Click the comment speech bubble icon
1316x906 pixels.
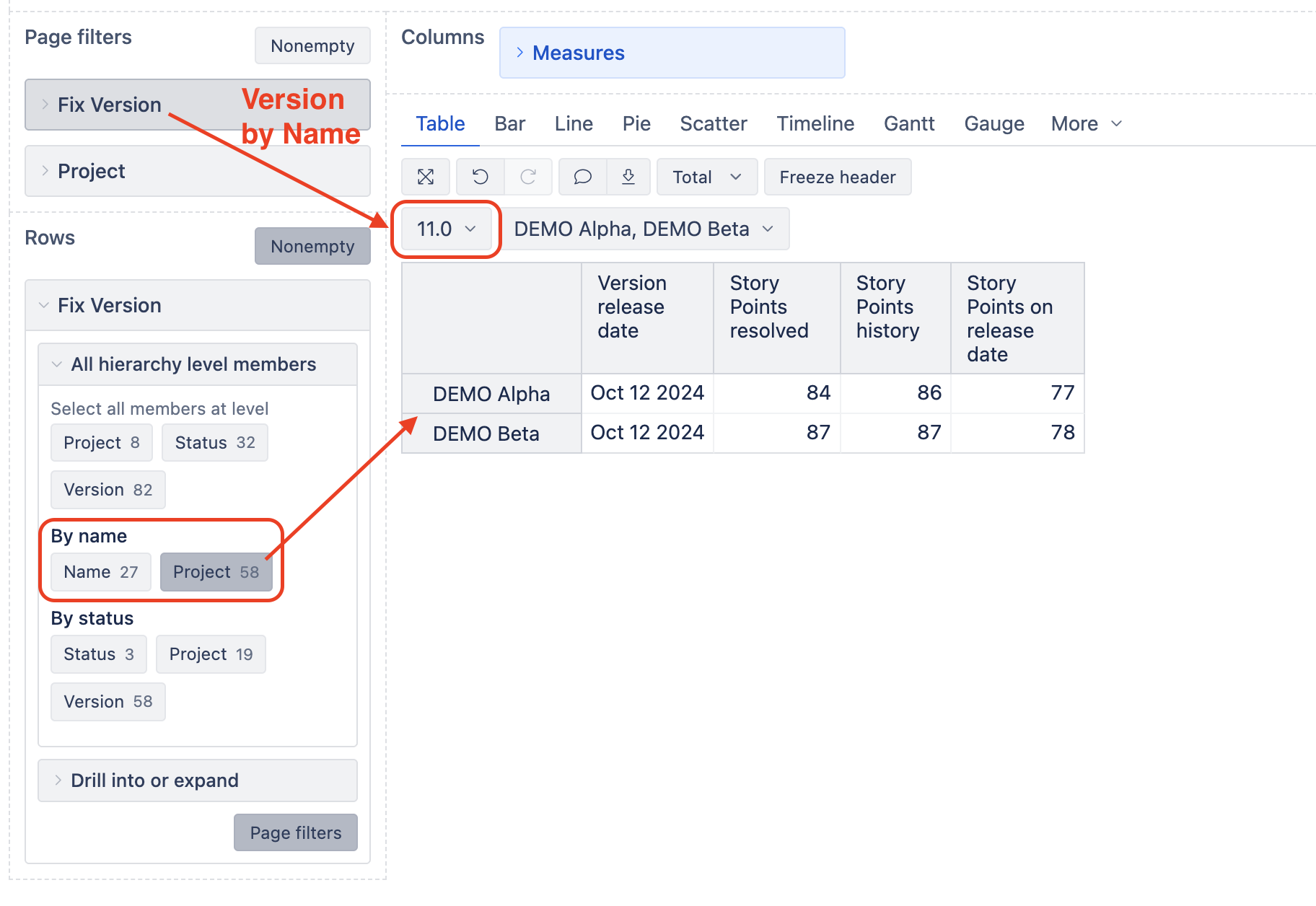point(583,177)
